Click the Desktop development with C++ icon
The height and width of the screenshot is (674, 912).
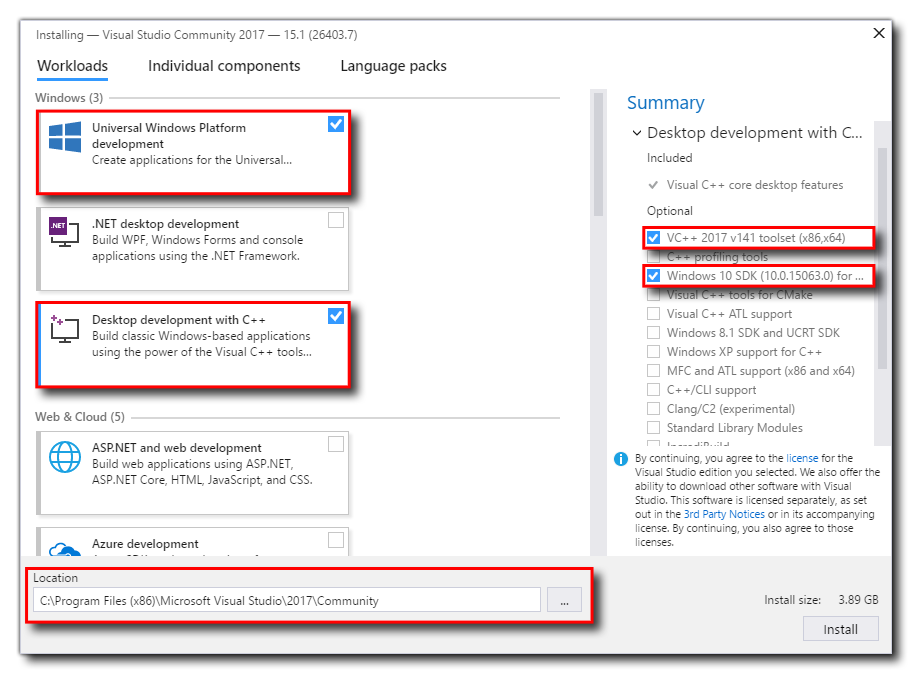click(x=65, y=329)
